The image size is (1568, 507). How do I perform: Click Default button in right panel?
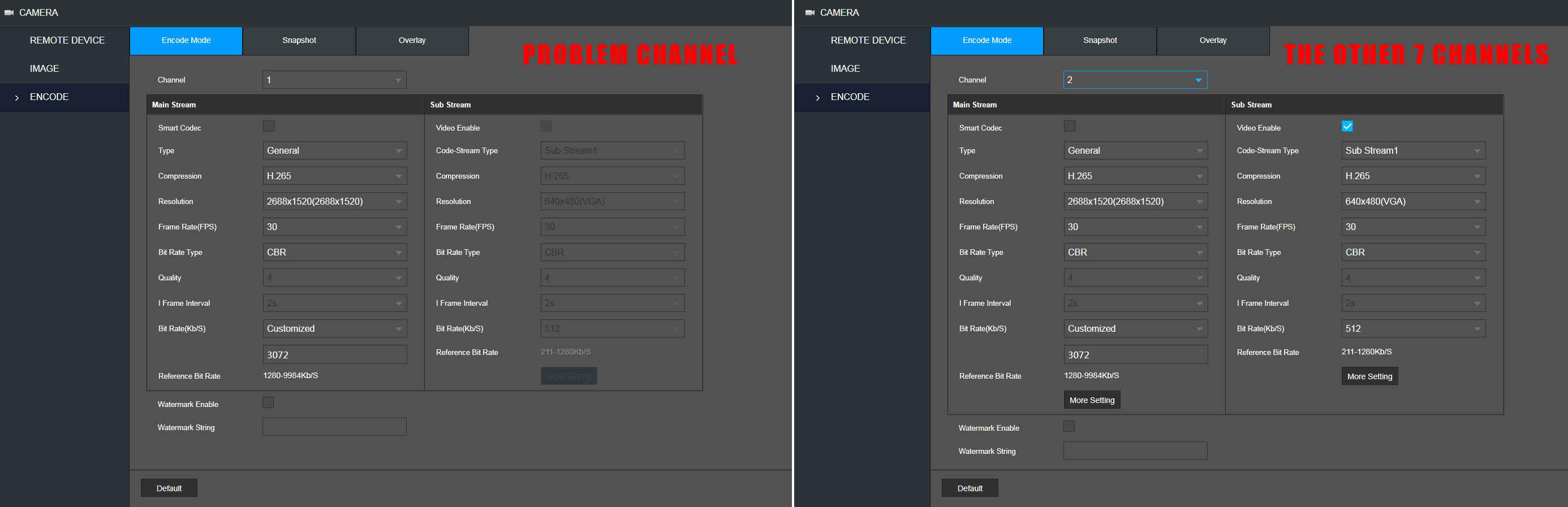(970, 488)
